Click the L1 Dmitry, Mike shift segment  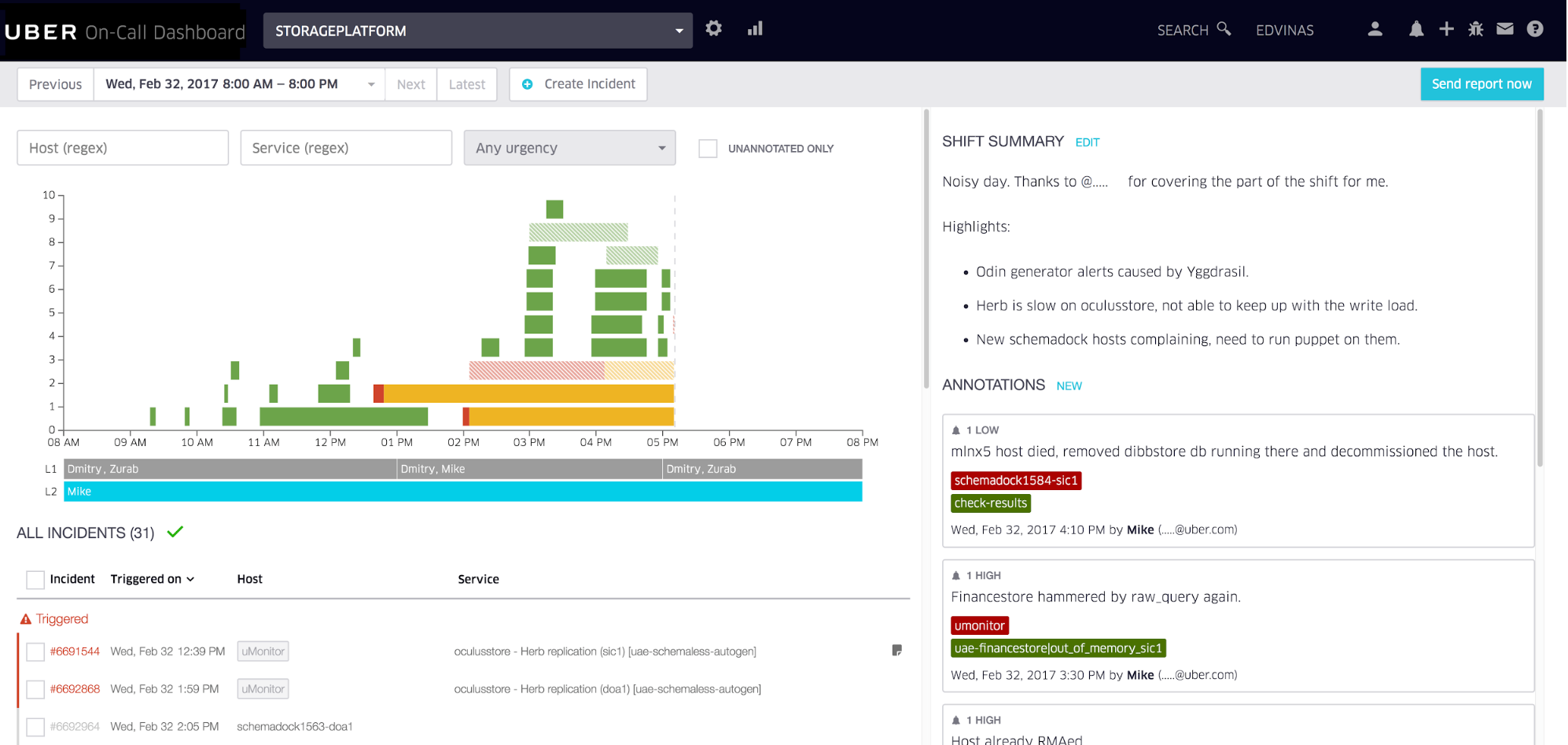pos(529,469)
